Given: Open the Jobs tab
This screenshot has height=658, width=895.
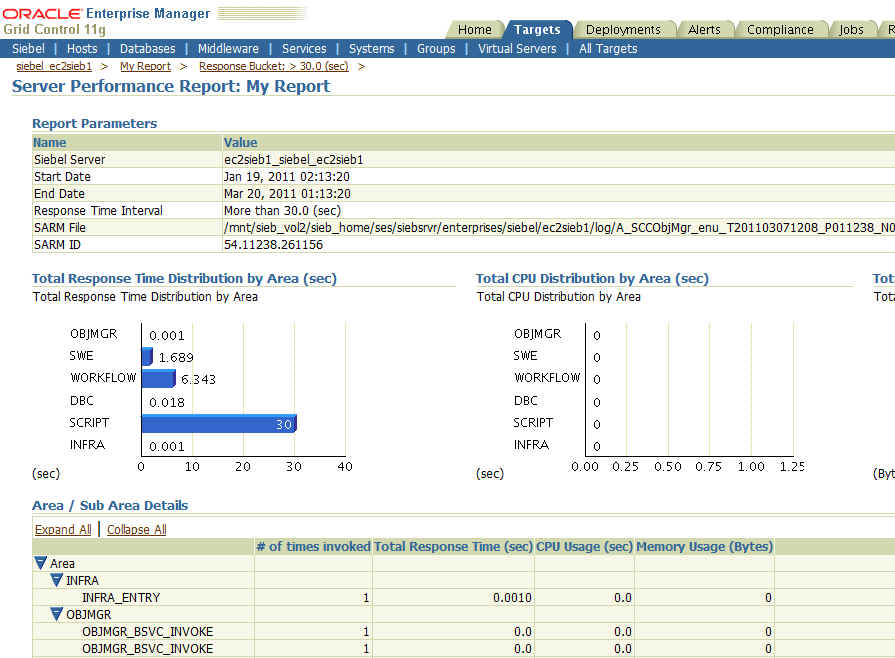Looking at the screenshot, I should 850,30.
